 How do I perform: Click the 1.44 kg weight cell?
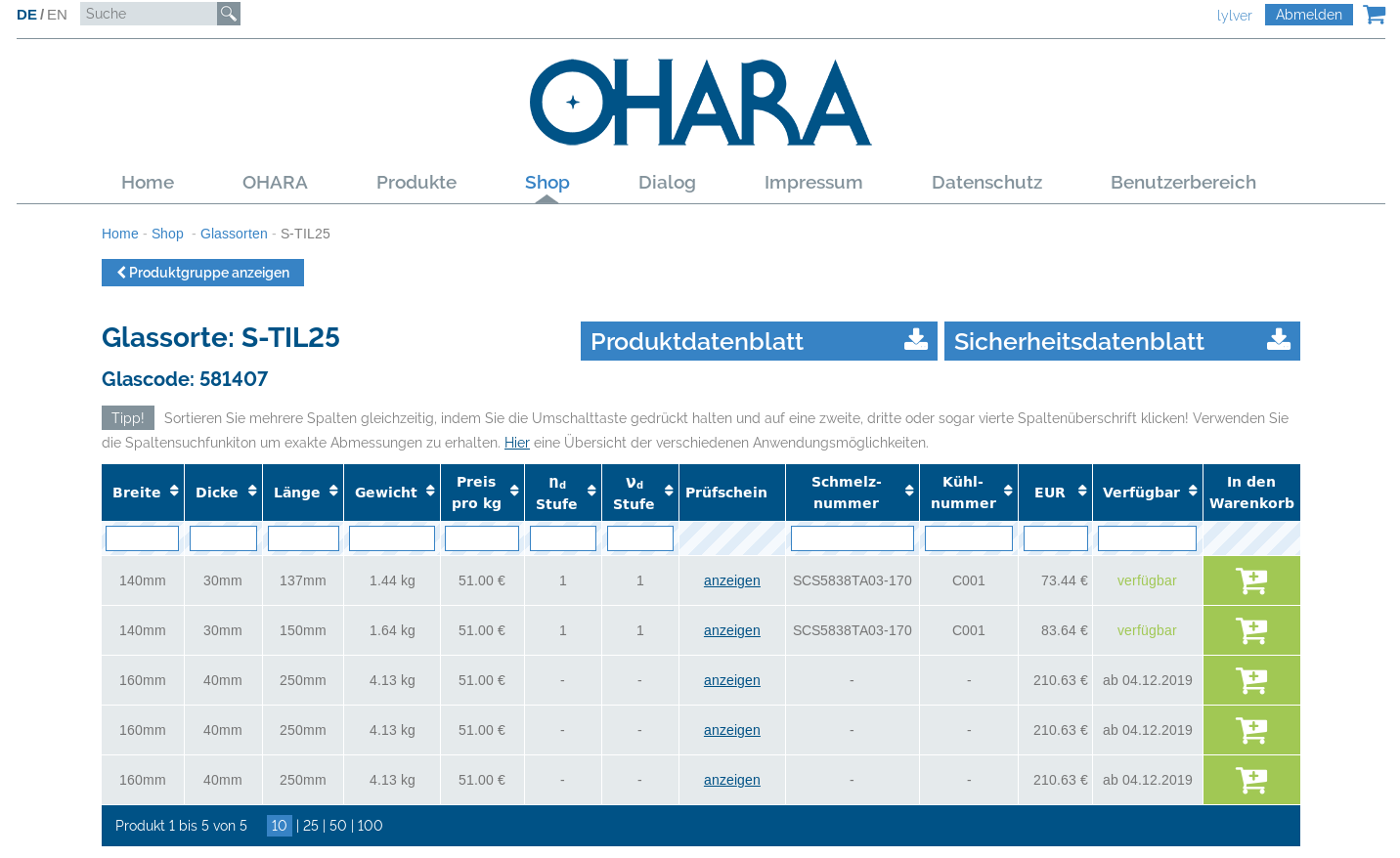[x=392, y=580]
